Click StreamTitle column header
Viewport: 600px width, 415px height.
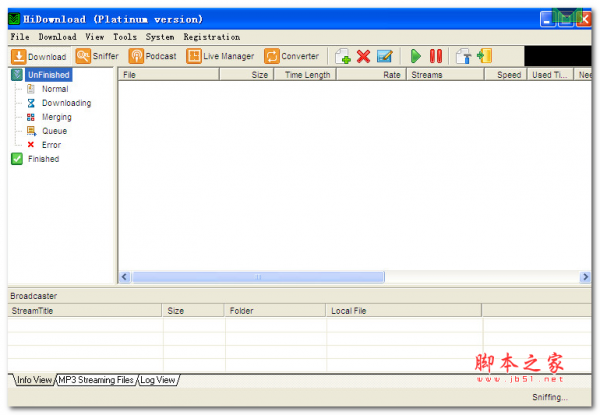click(85, 311)
